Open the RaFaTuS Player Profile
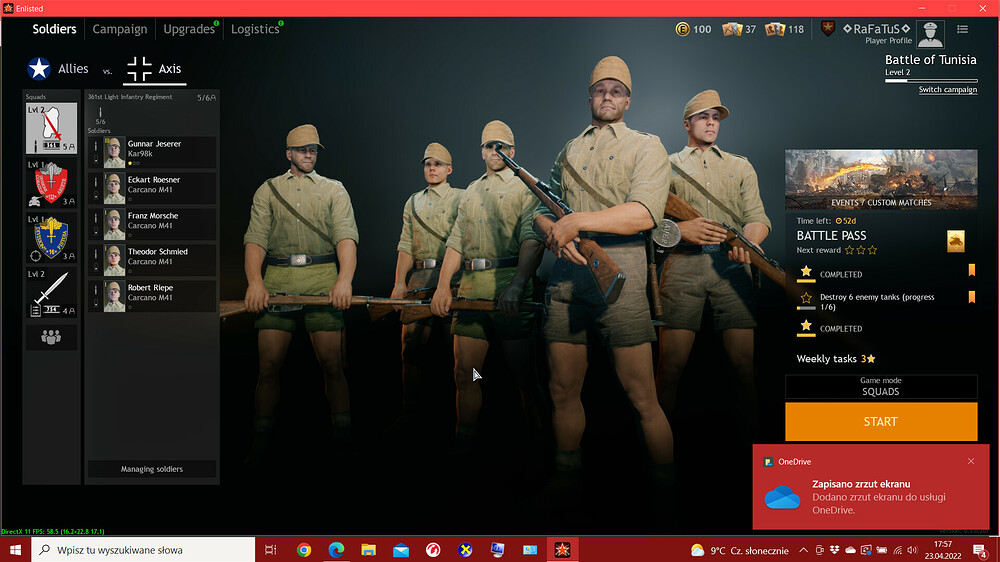Image resolution: width=1000 pixels, height=562 pixels. pyautogui.click(x=877, y=33)
